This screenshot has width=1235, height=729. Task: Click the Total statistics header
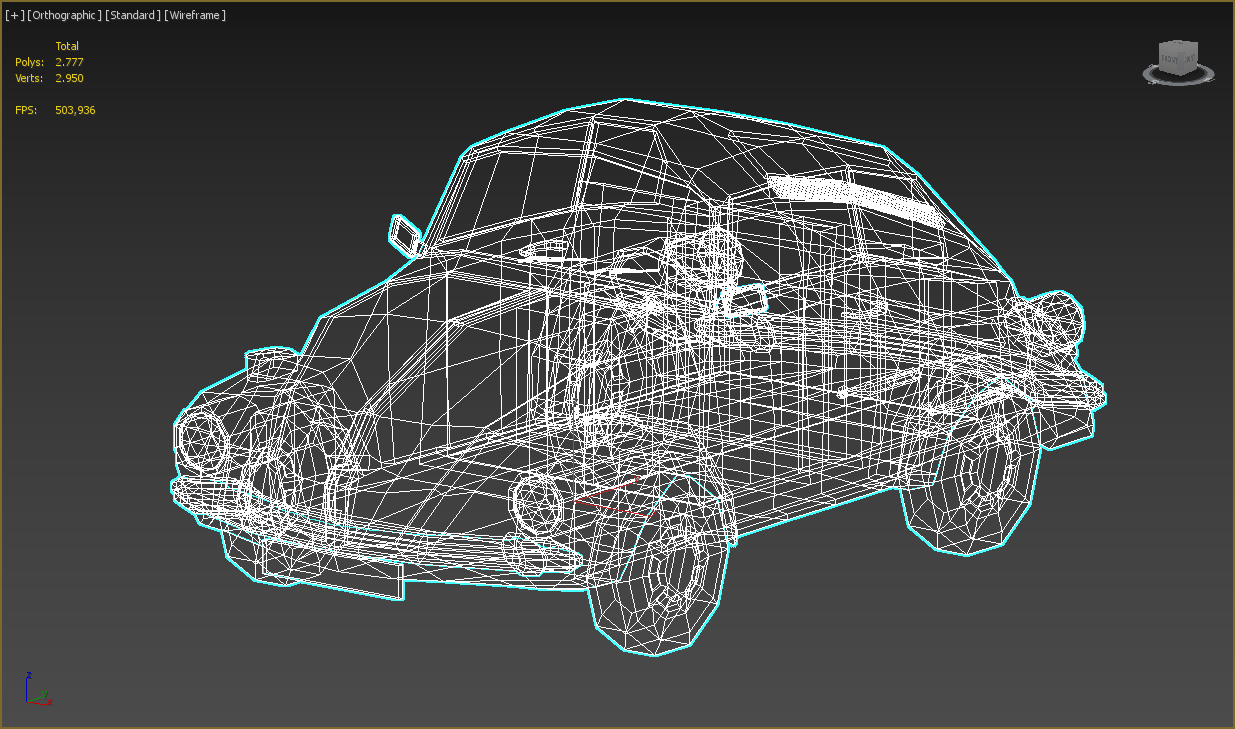[x=67, y=46]
